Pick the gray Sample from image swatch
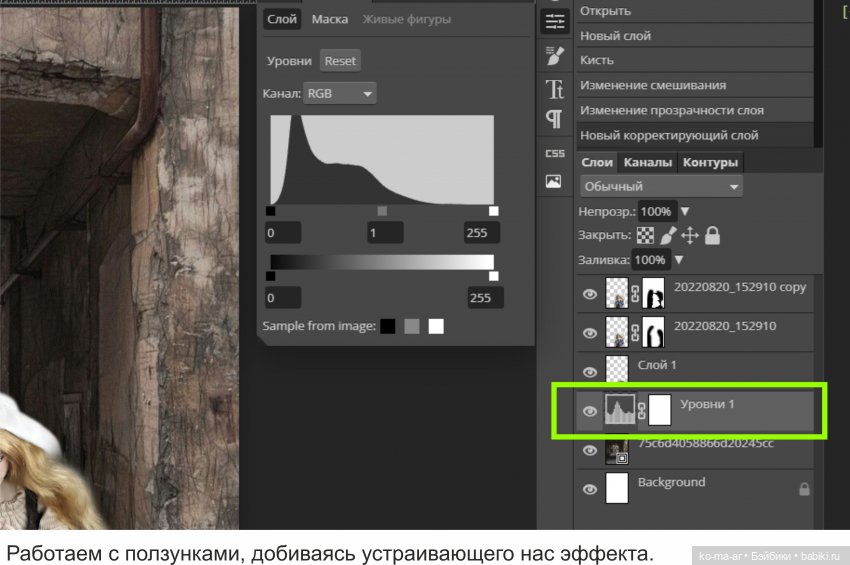Viewport: 850px width, 565px height. [412, 326]
